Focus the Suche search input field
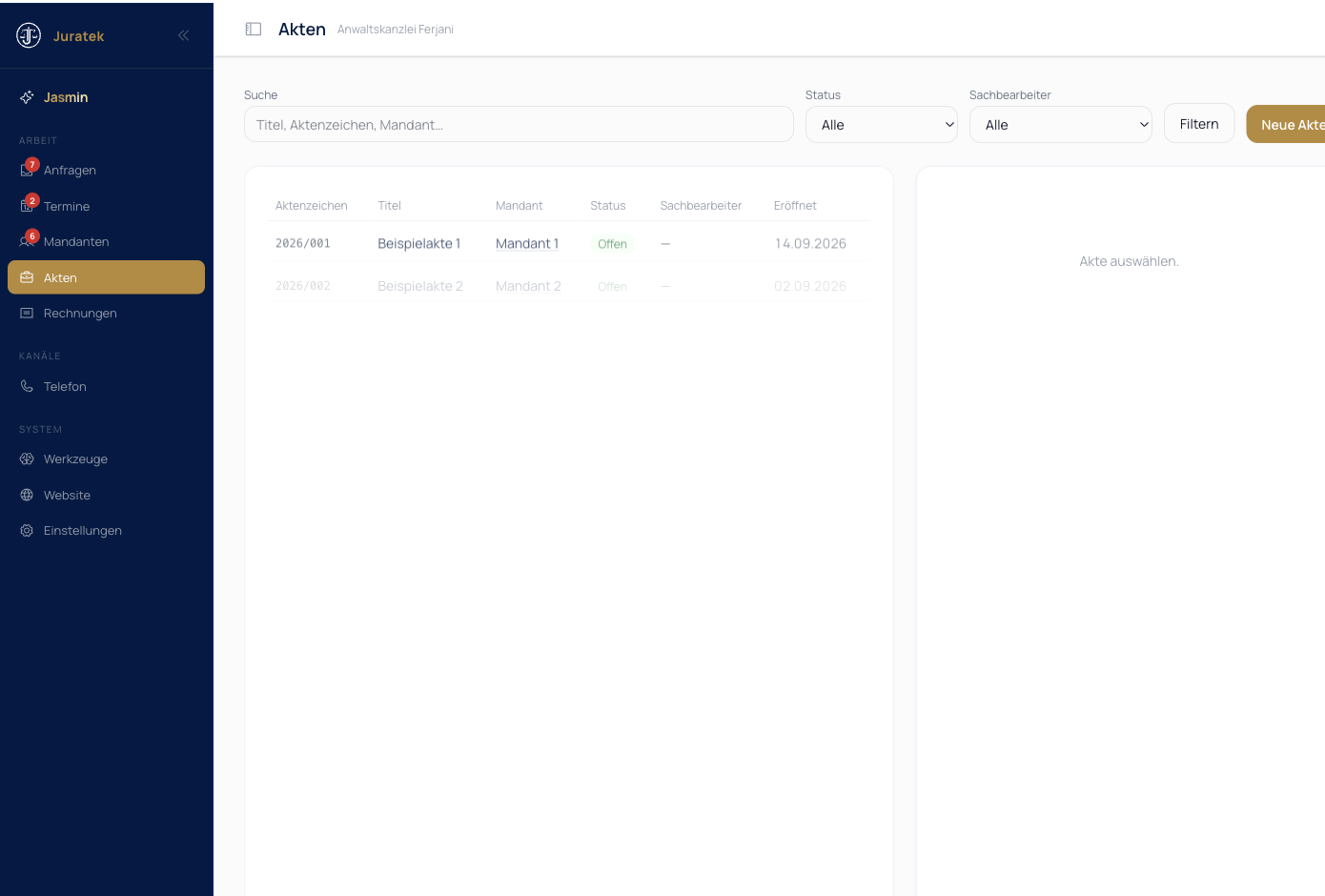The image size is (1325, 896). point(519,124)
